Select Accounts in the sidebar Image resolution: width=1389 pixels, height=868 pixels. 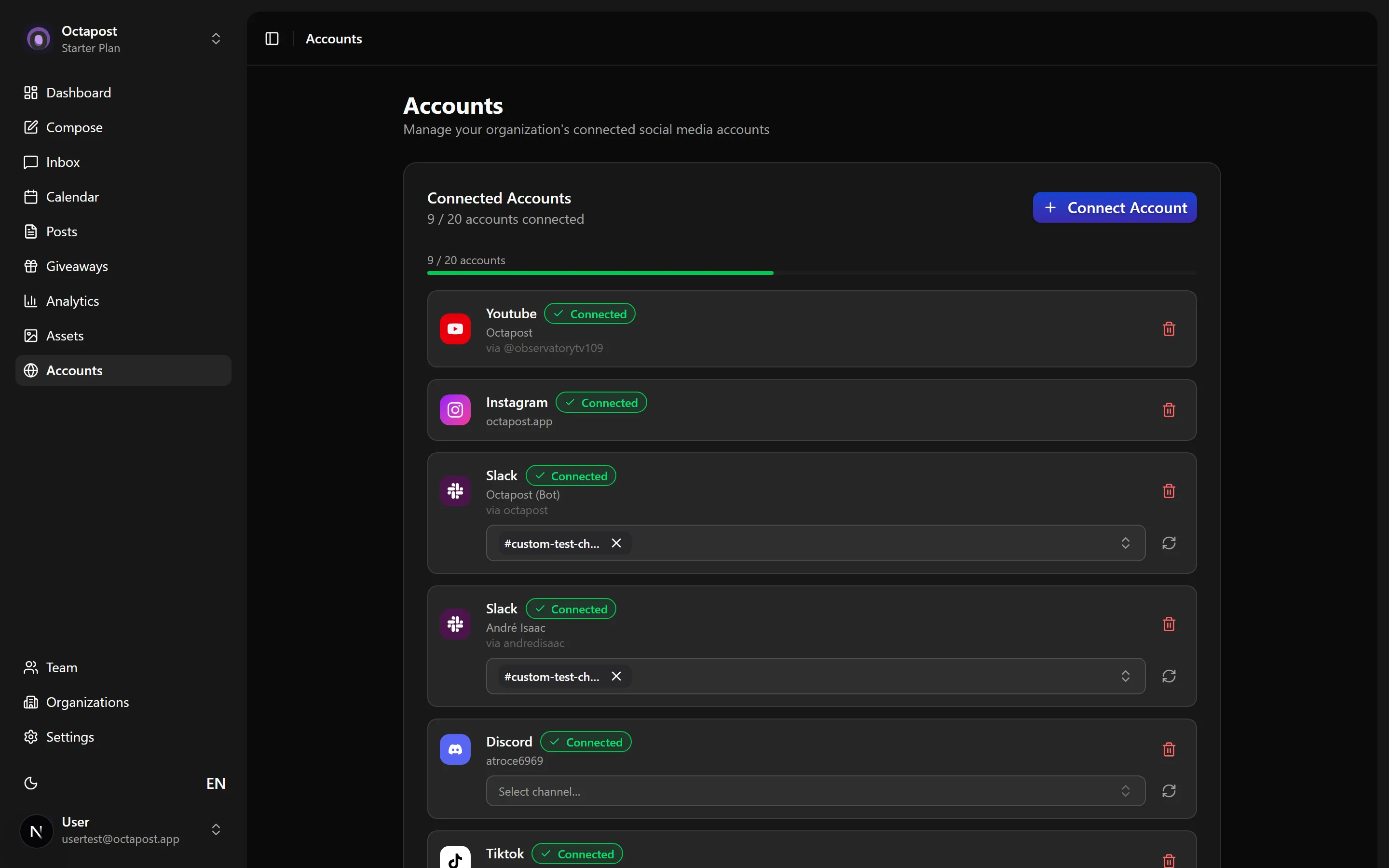[123, 370]
